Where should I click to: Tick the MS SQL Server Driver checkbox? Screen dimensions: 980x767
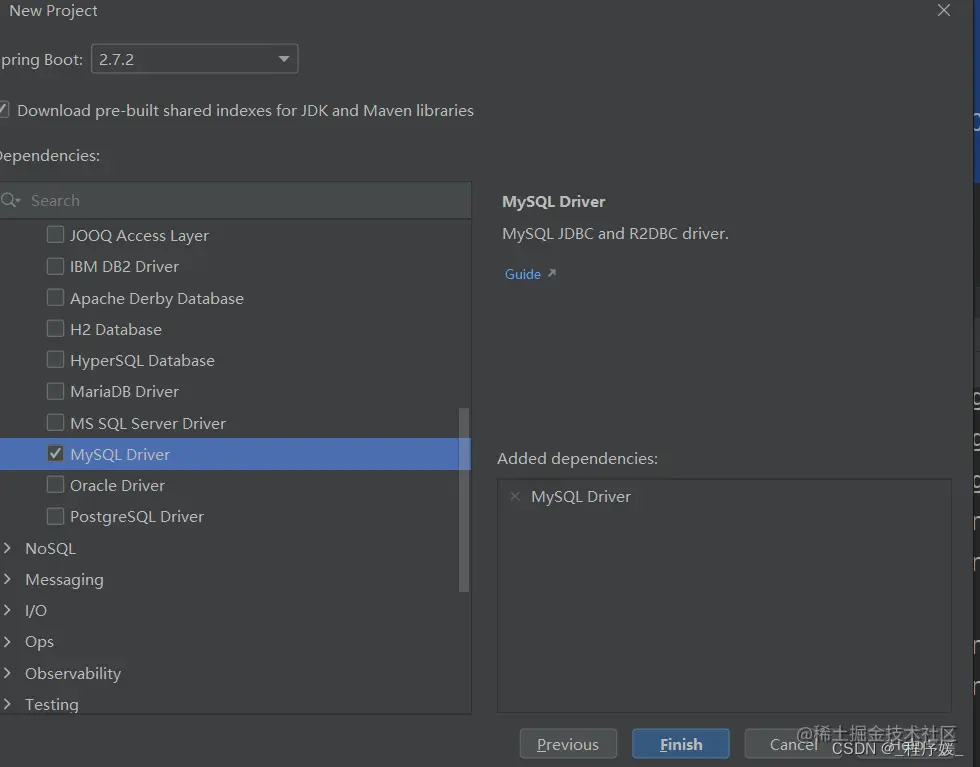tap(55, 423)
